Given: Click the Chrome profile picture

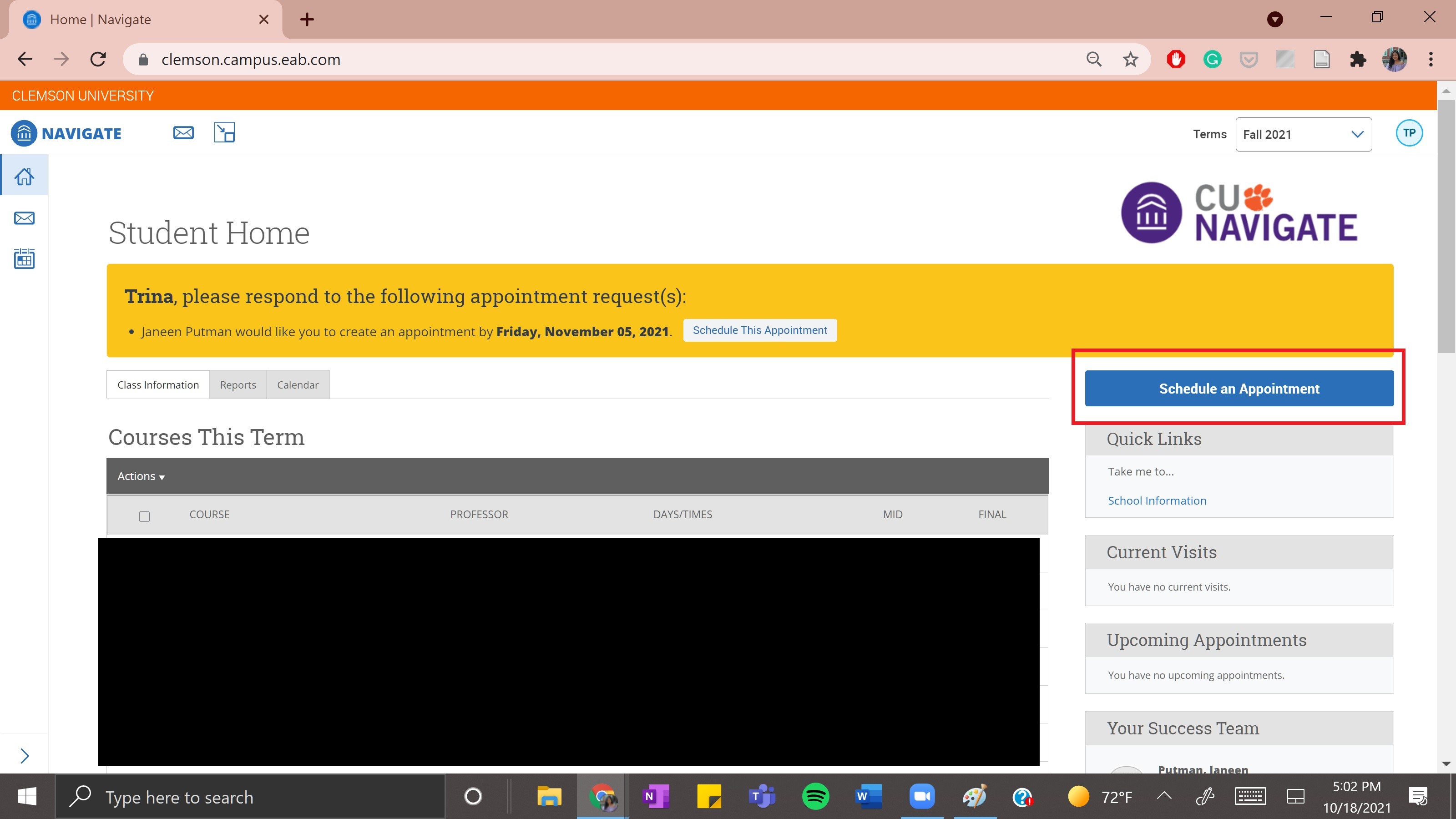Looking at the screenshot, I should (1394, 59).
